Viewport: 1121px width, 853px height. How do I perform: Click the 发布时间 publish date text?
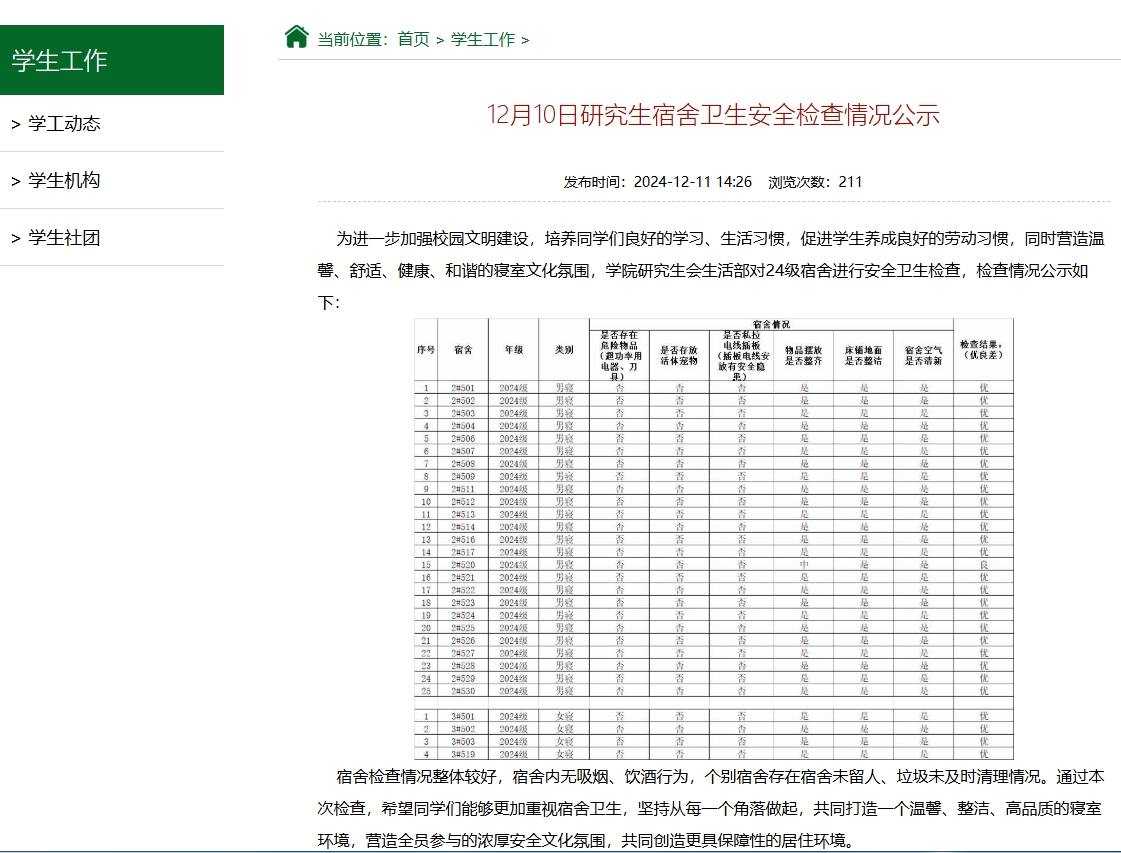pyautogui.click(x=657, y=182)
